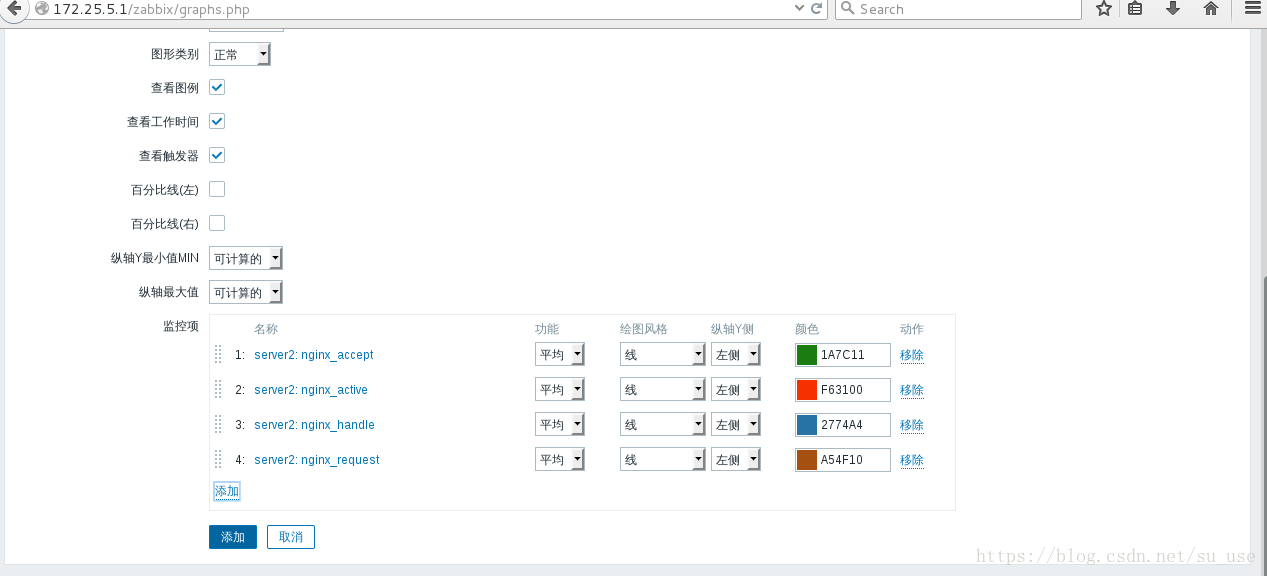Pick blue color swatch 2774A4

[x=807, y=425]
